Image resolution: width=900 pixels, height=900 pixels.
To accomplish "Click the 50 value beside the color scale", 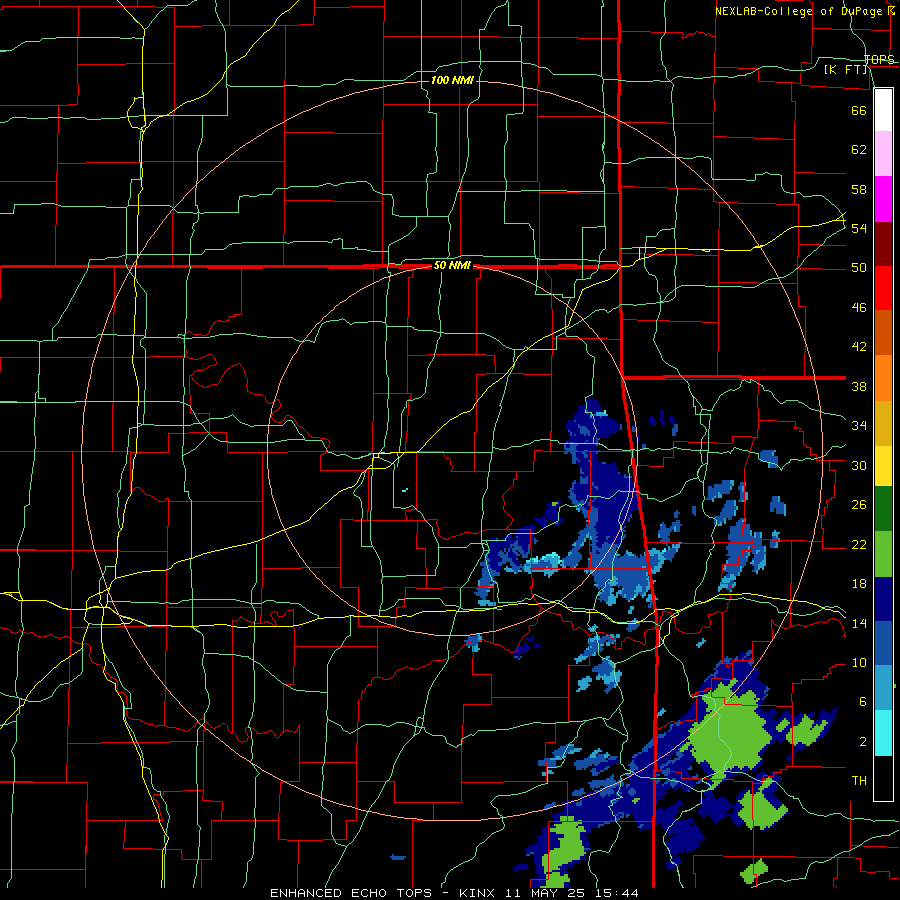I will [x=859, y=268].
